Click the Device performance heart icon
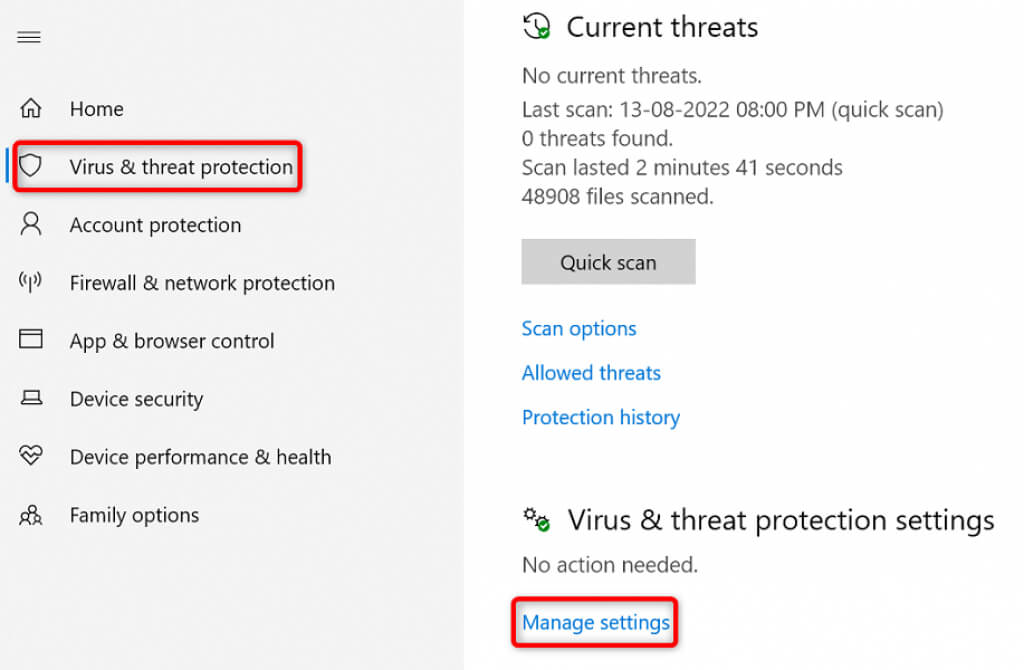 [x=31, y=456]
